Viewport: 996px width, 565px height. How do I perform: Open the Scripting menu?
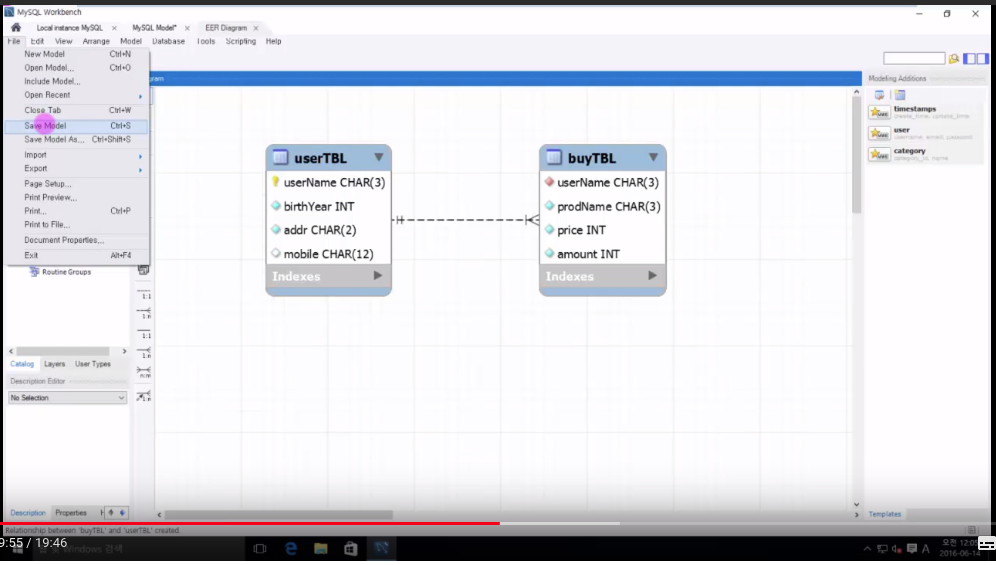click(241, 41)
